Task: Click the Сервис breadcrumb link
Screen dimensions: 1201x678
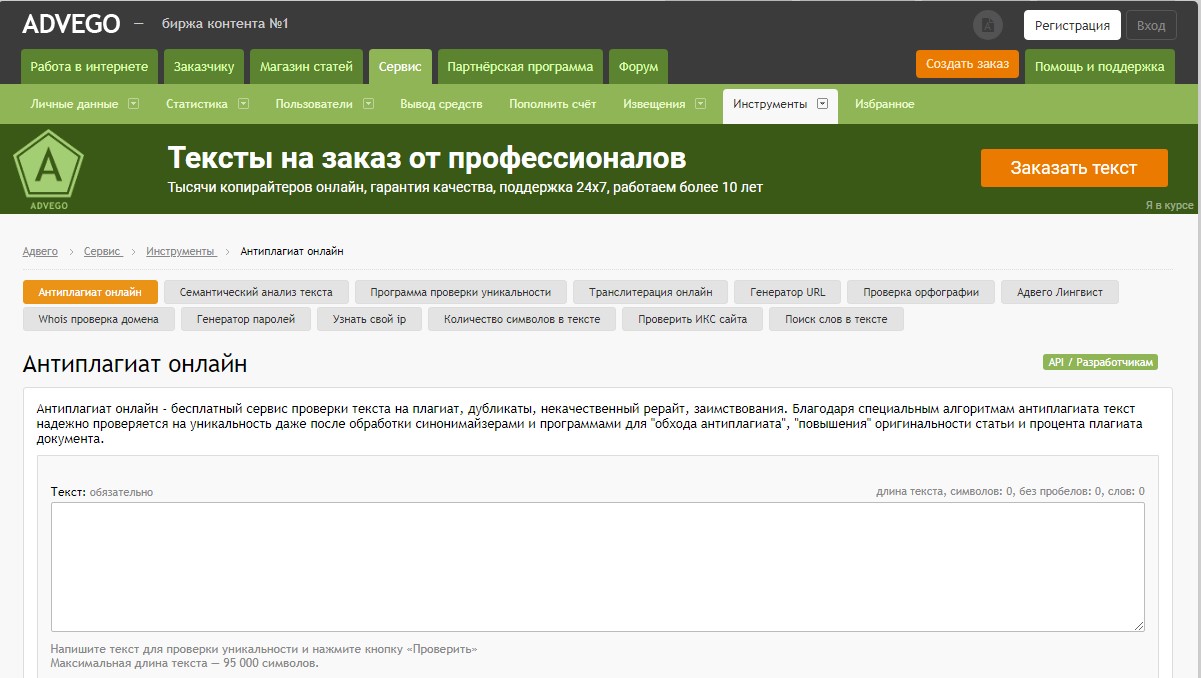Action: coord(102,251)
